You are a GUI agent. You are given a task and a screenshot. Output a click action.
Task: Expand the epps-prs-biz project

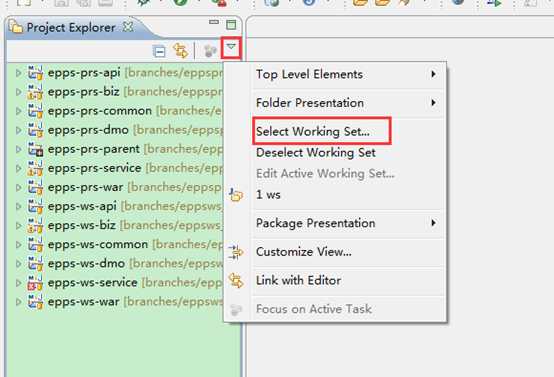click(18, 92)
